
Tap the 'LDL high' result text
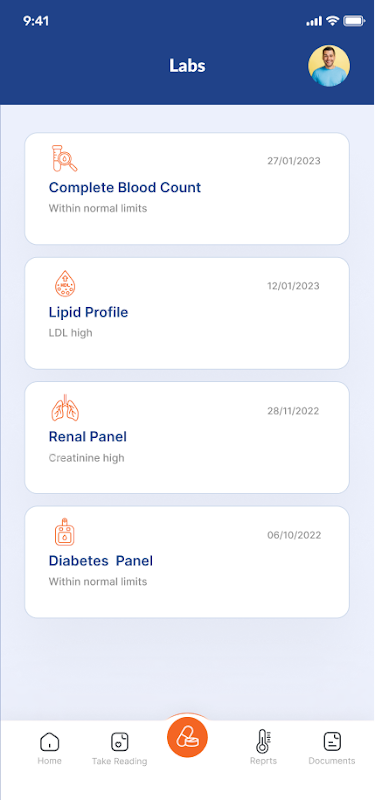tap(70, 333)
